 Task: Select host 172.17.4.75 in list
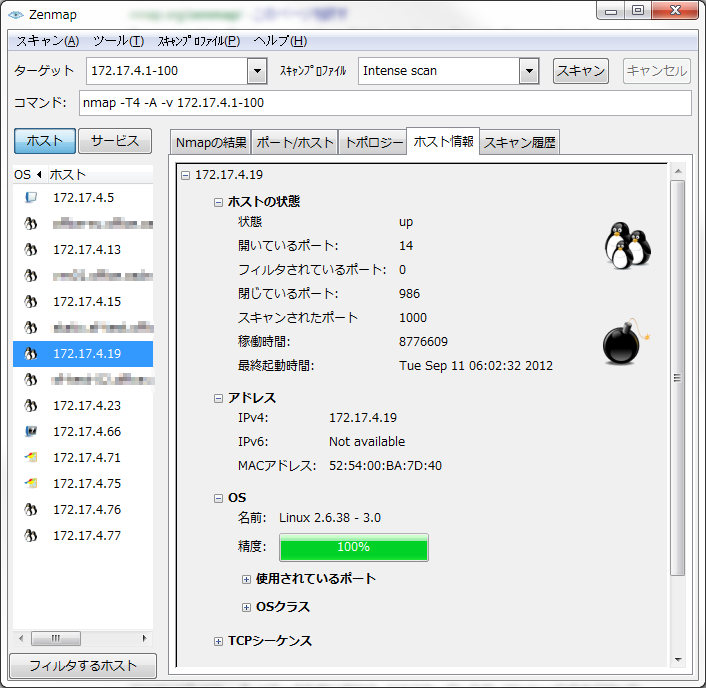point(83,484)
